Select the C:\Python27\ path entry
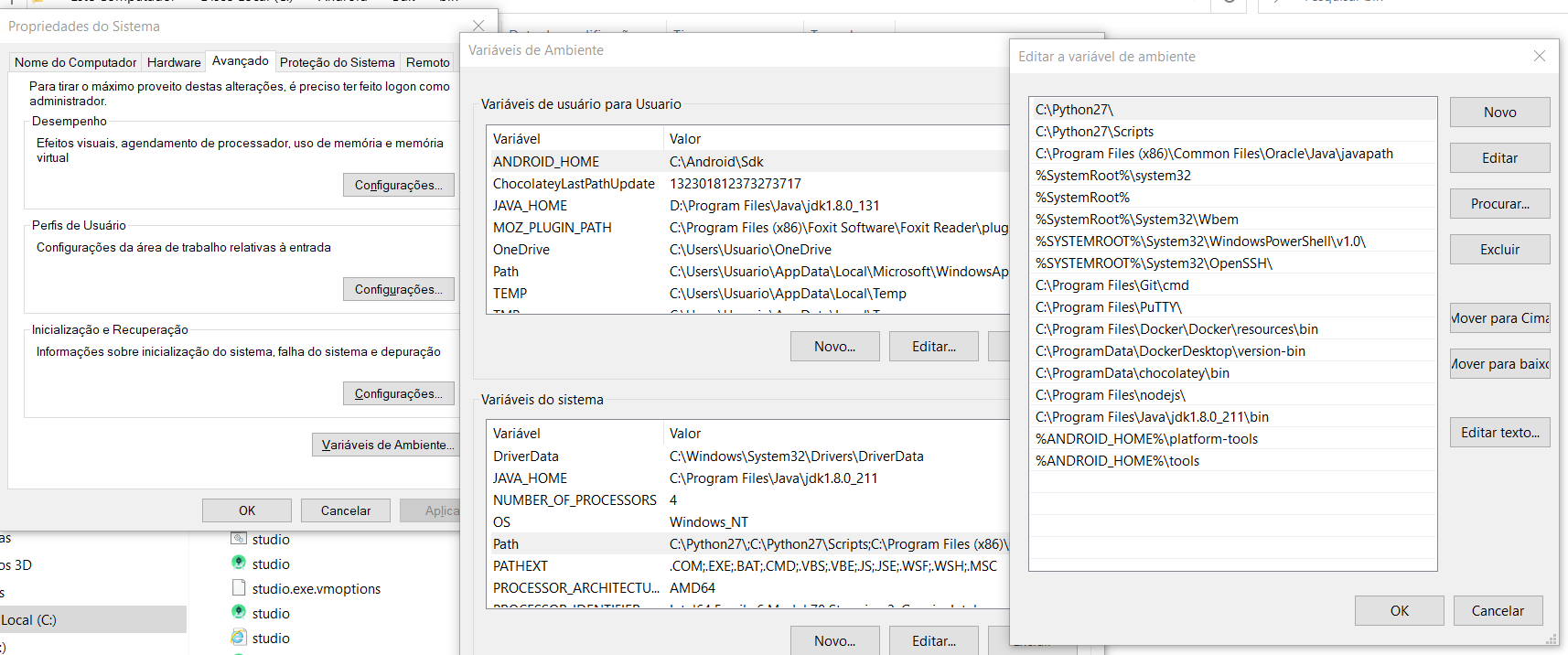Viewport: 1568px width, 655px height. (1232, 110)
